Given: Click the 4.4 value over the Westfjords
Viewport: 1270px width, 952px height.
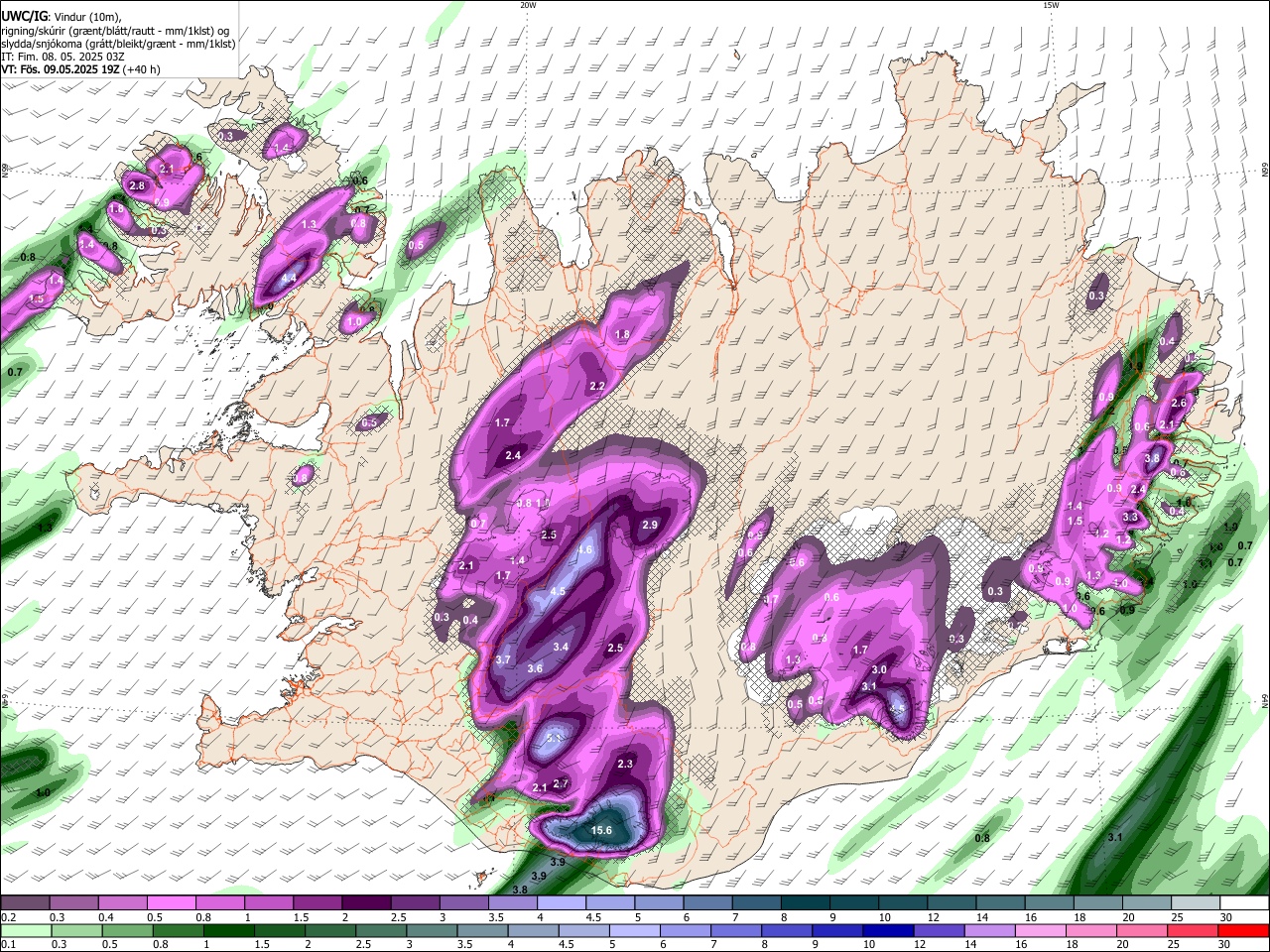Looking at the screenshot, I should (x=289, y=279).
